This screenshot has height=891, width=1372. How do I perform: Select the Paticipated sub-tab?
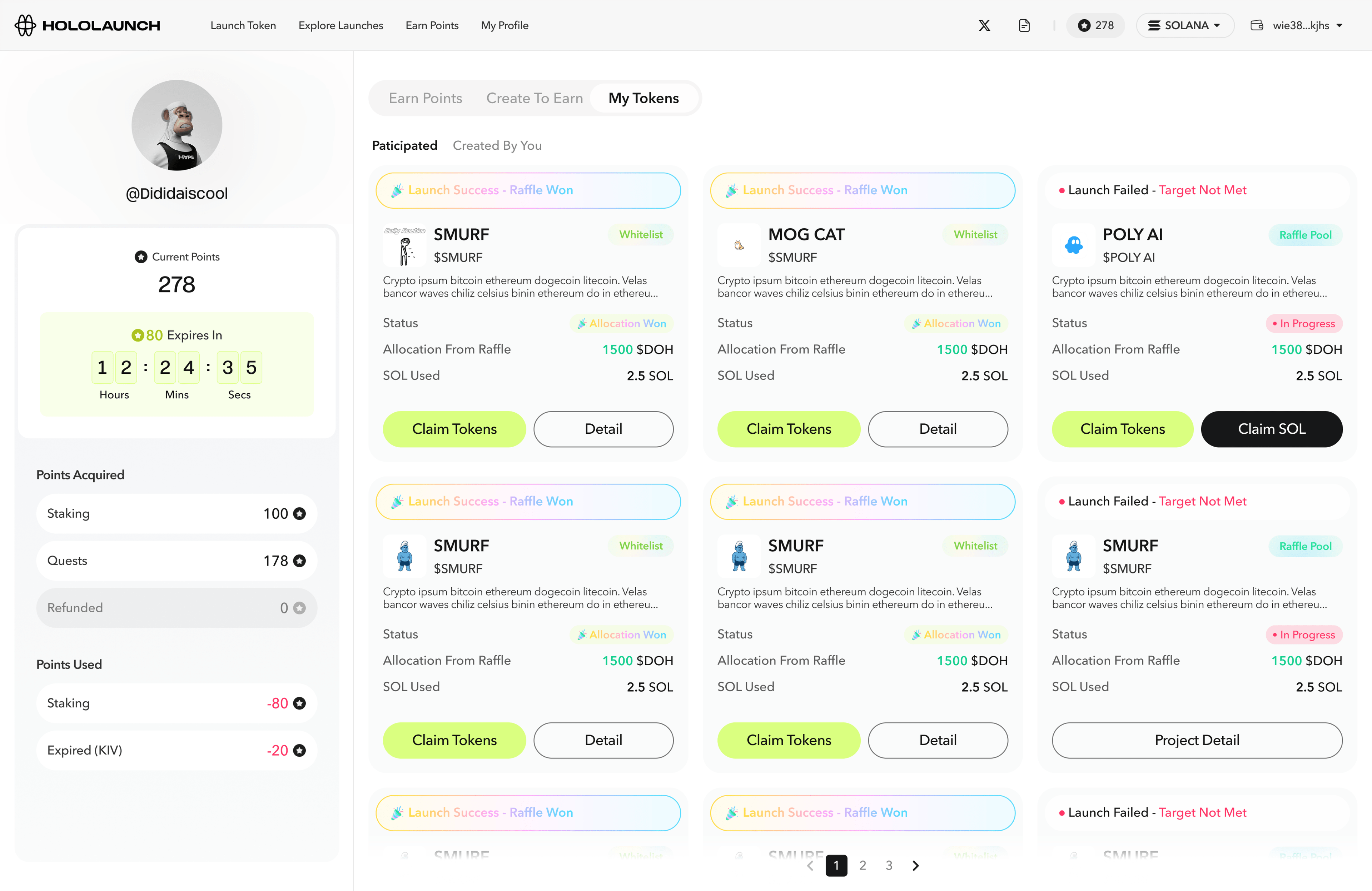click(x=405, y=145)
